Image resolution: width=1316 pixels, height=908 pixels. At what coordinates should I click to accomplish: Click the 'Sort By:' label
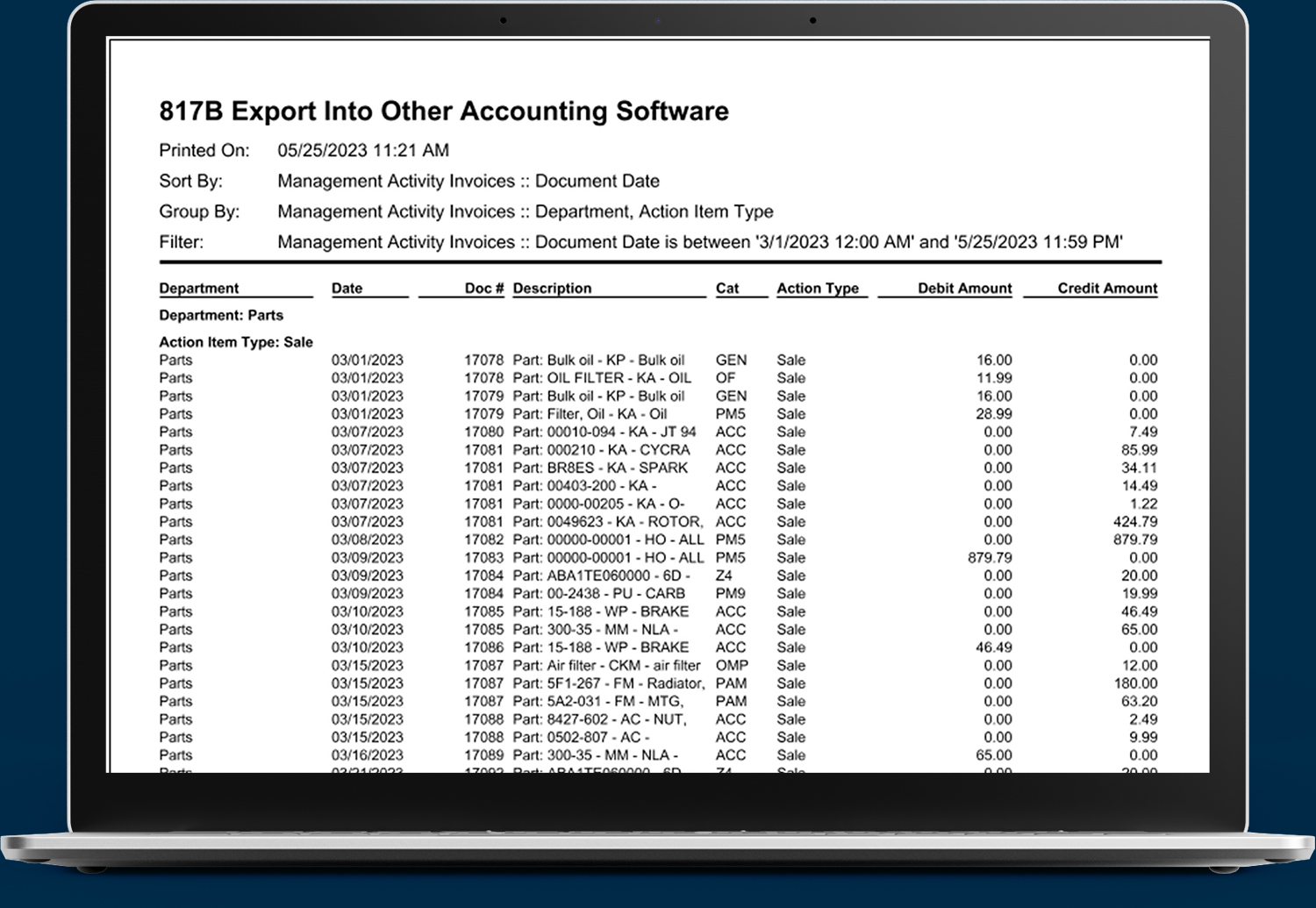[x=191, y=181]
